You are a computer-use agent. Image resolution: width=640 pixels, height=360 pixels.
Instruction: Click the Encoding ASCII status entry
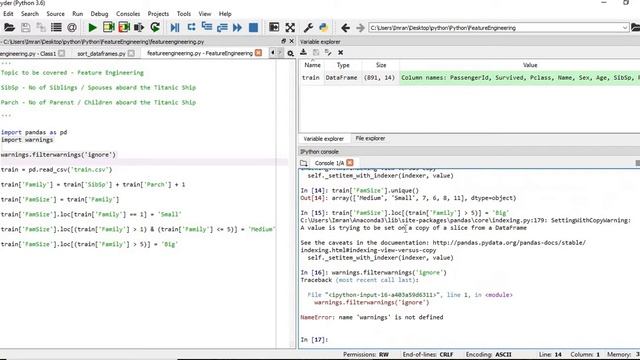(x=488, y=354)
